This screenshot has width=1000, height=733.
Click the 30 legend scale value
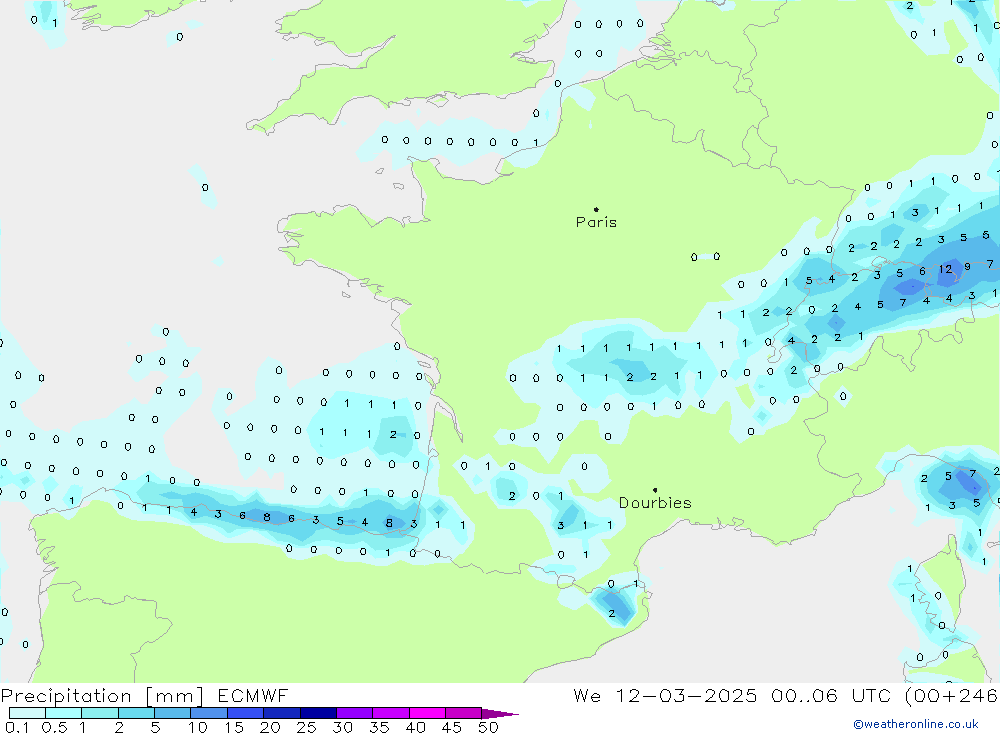click(x=342, y=727)
